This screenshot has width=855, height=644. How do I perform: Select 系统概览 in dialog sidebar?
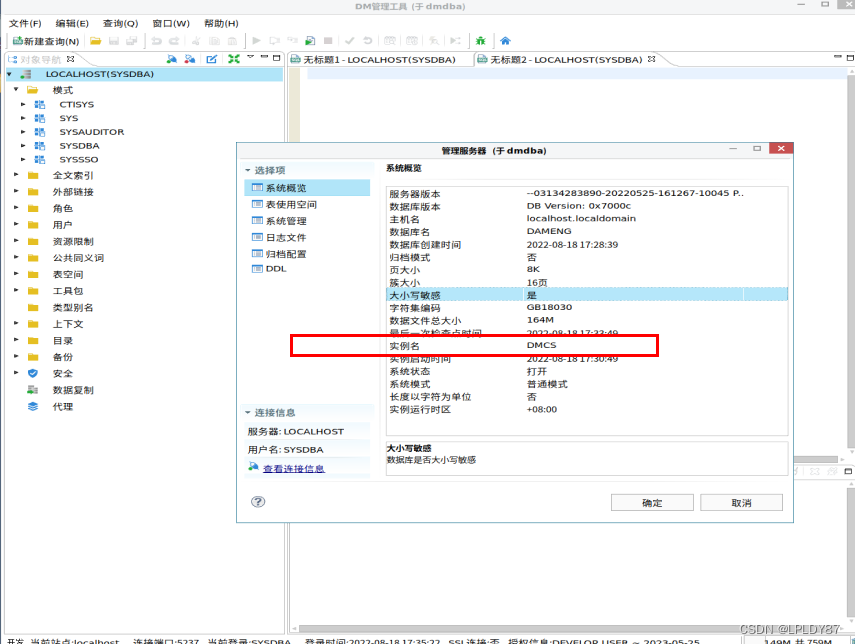coord(307,188)
